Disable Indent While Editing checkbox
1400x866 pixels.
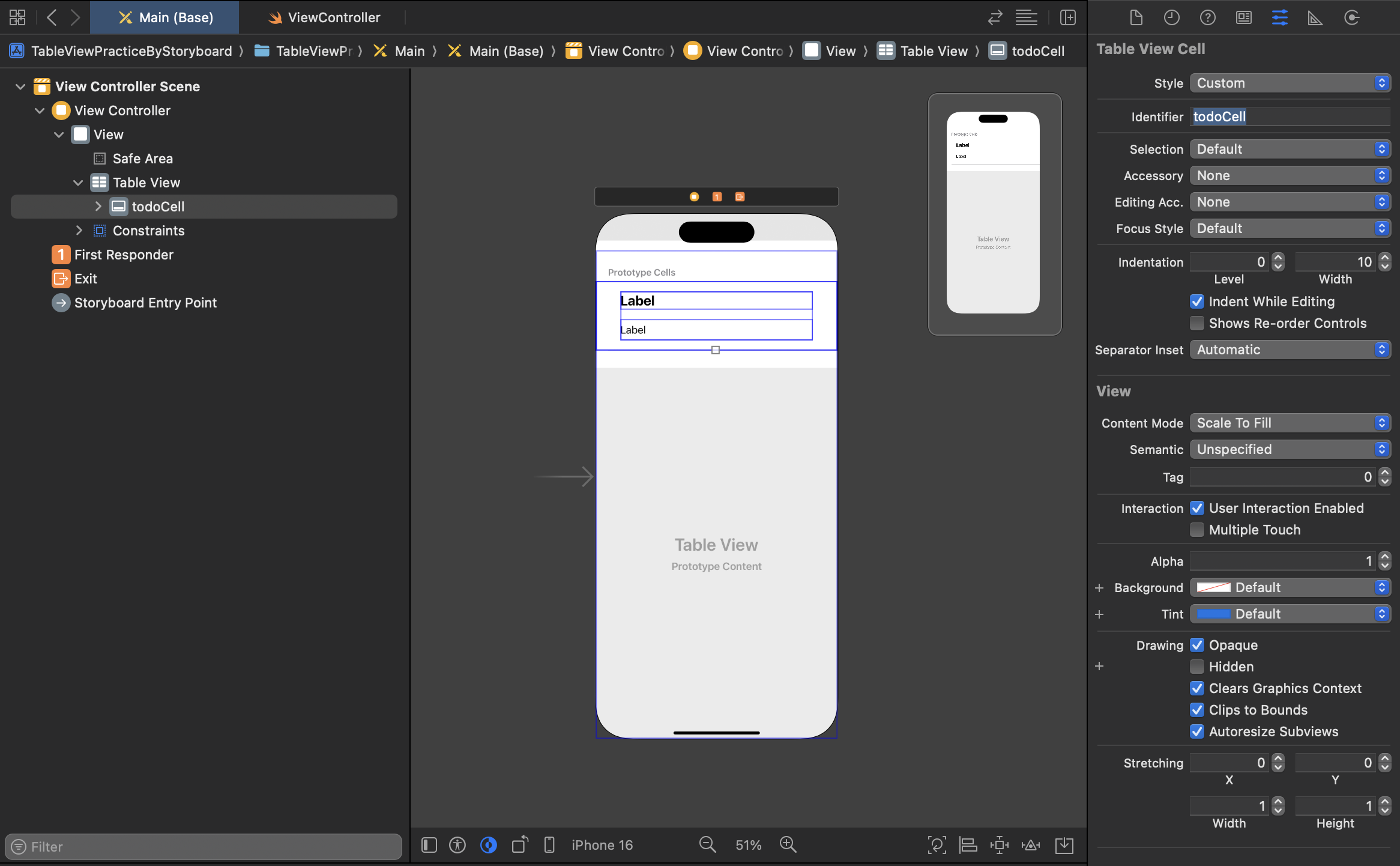pyautogui.click(x=1197, y=301)
